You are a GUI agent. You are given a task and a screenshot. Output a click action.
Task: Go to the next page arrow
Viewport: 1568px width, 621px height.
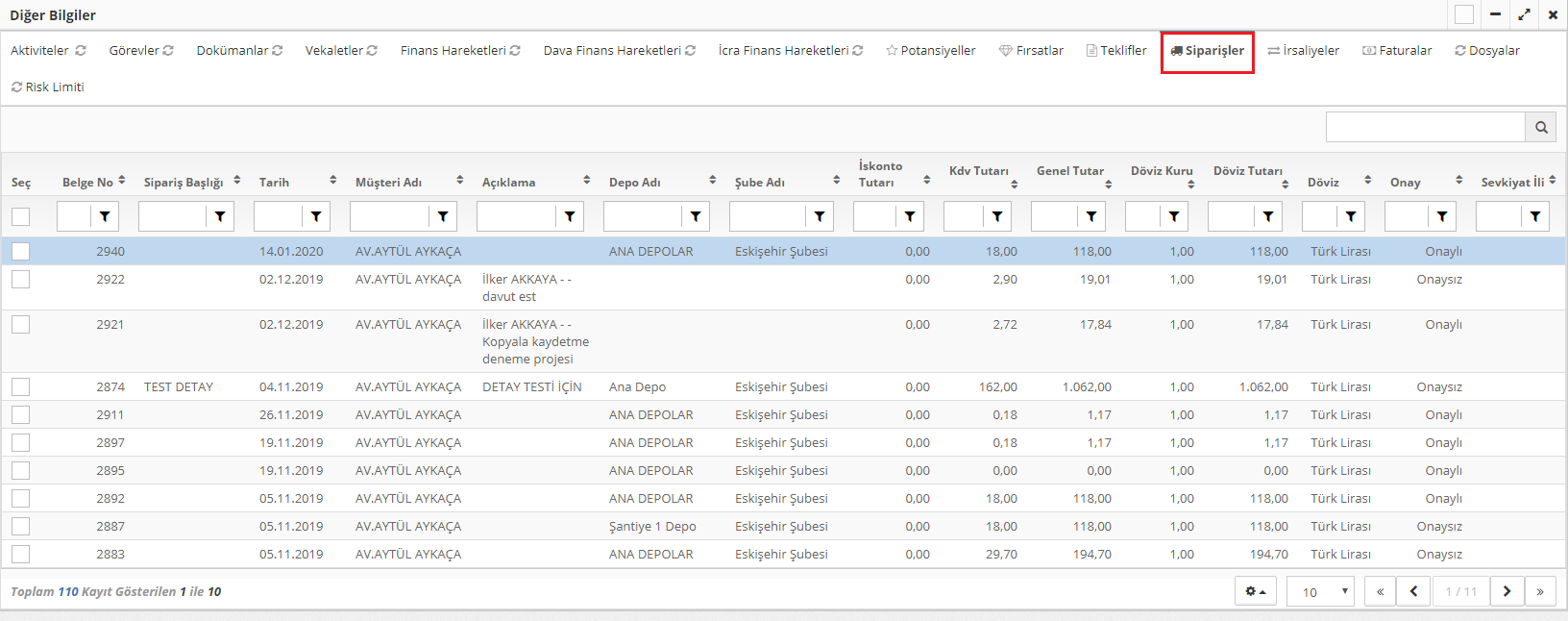click(1507, 591)
